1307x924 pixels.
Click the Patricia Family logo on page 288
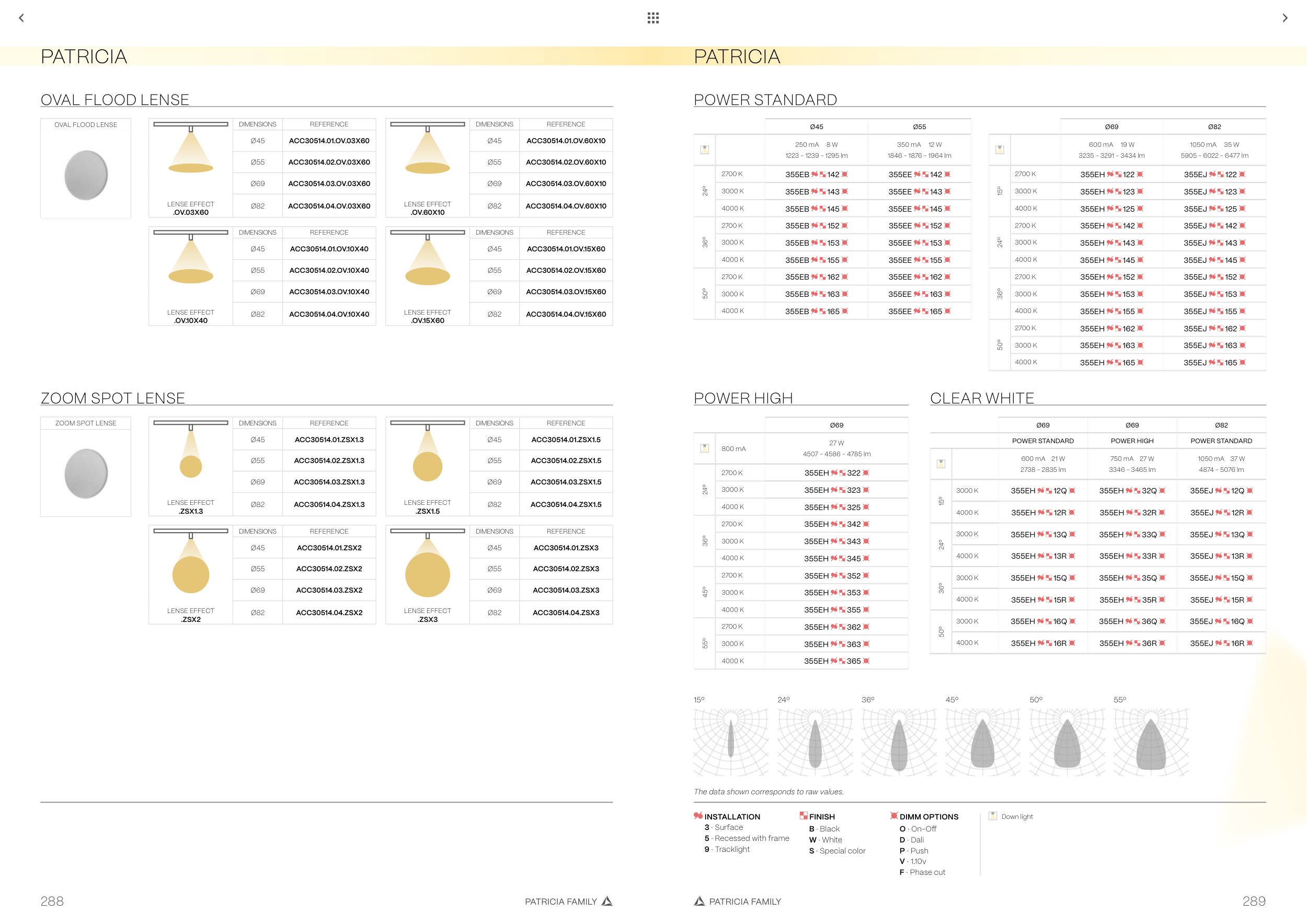(607, 901)
